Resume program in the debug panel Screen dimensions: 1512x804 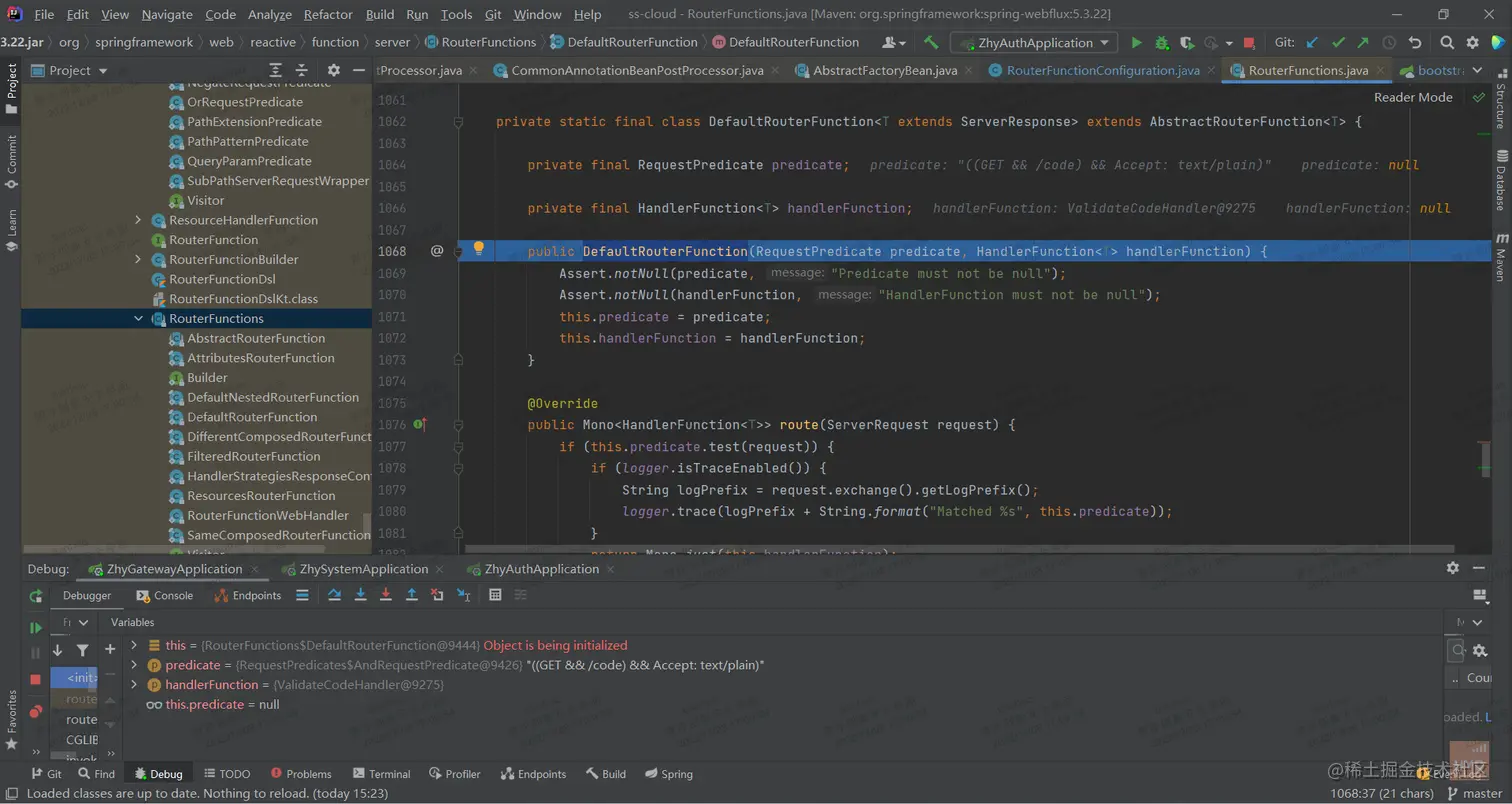[36, 628]
